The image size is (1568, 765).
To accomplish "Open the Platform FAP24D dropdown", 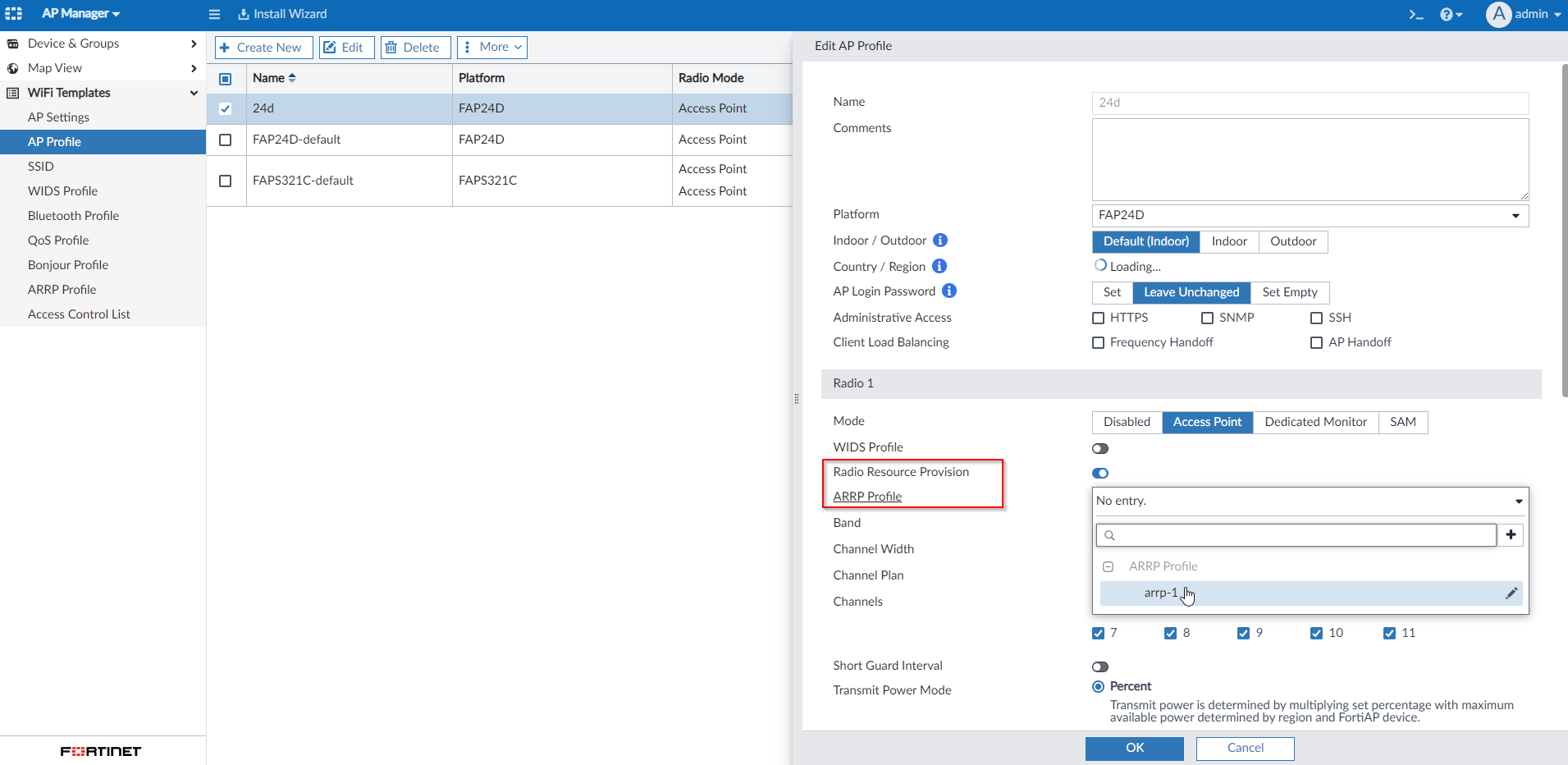I will (x=1310, y=215).
